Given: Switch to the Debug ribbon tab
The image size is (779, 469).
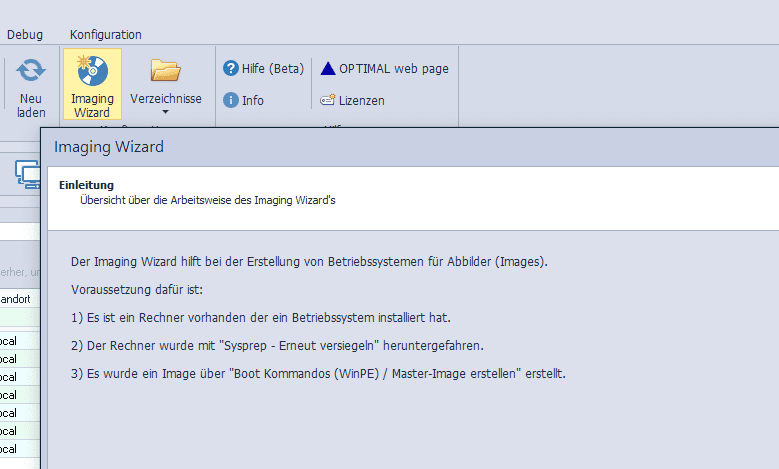Looking at the screenshot, I should click(x=25, y=35).
